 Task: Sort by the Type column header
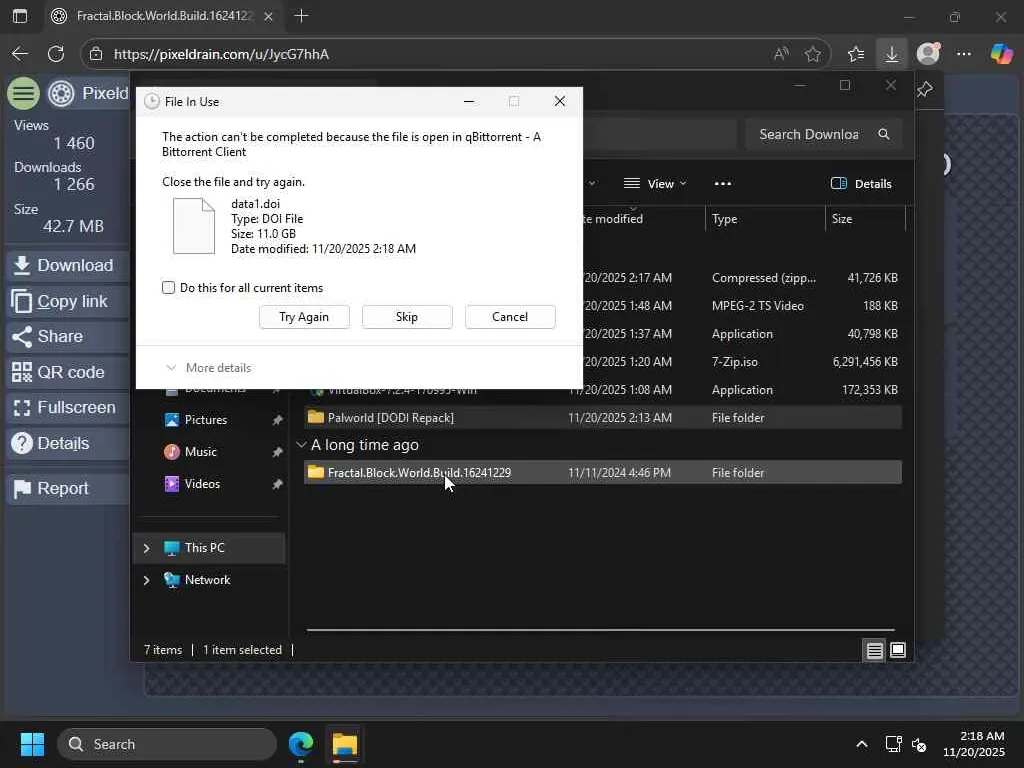[x=765, y=219]
